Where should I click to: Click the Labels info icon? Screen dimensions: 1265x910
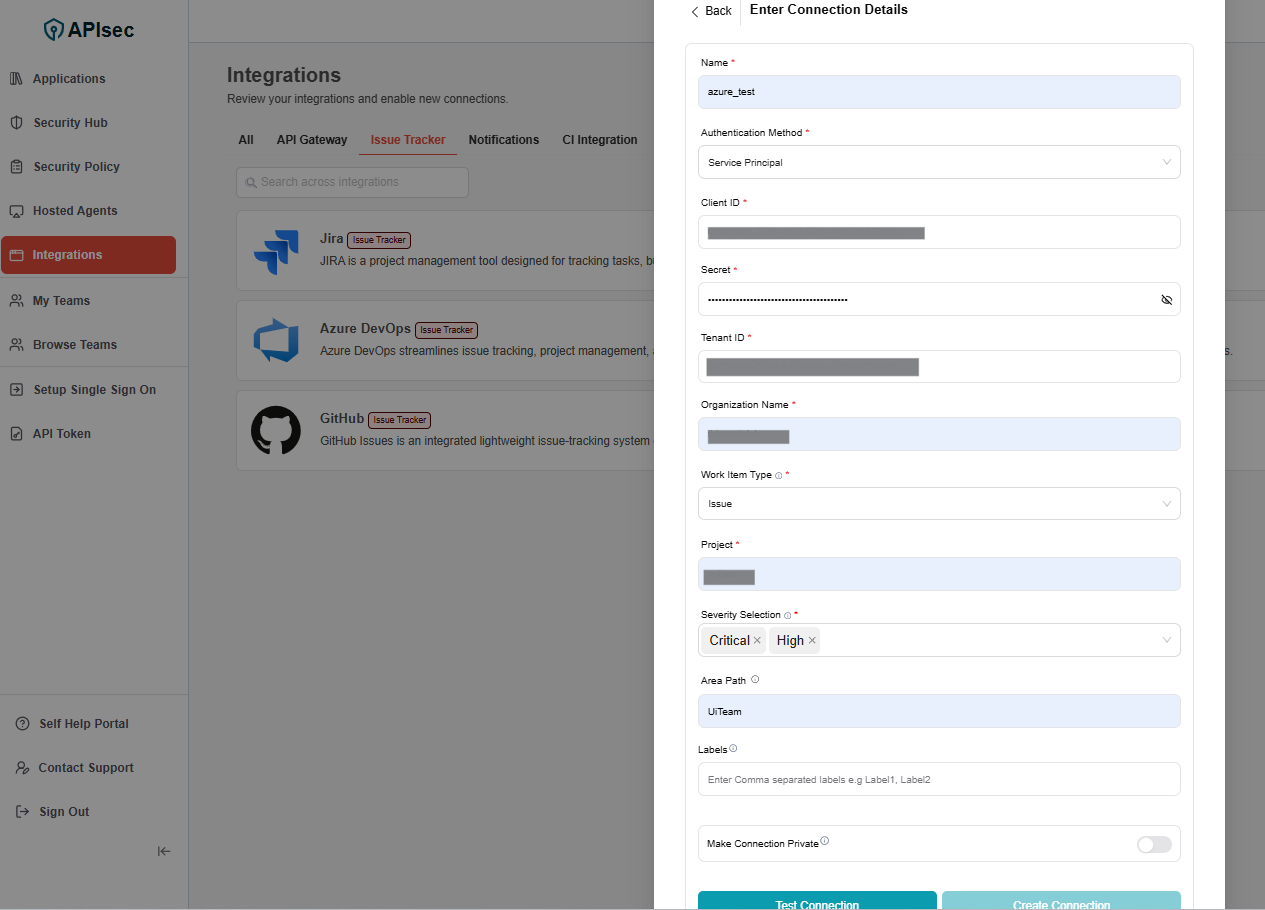point(733,749)
